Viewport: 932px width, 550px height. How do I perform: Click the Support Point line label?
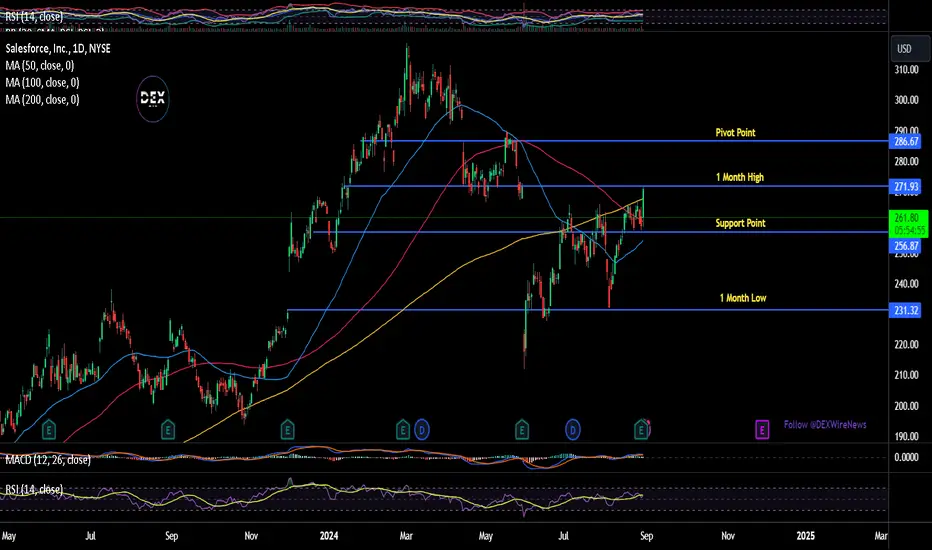[740, 223]
